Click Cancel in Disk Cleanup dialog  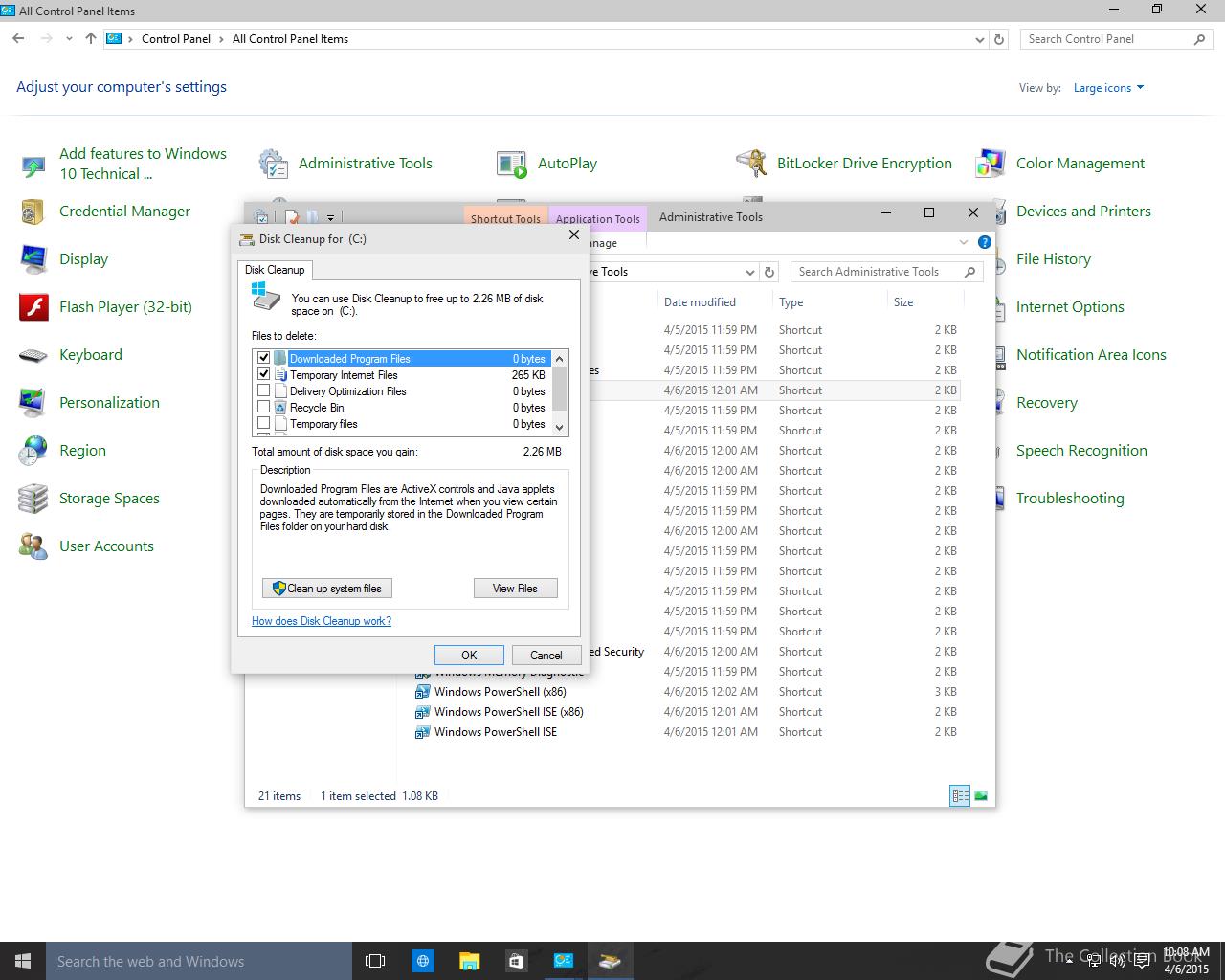546,655
